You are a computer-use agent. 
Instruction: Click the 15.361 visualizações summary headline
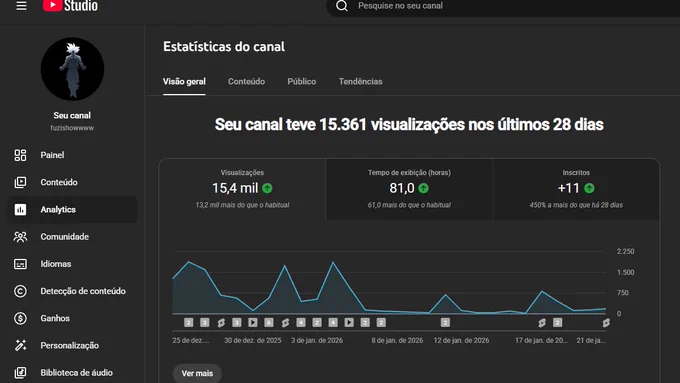(x=409, y=124)
